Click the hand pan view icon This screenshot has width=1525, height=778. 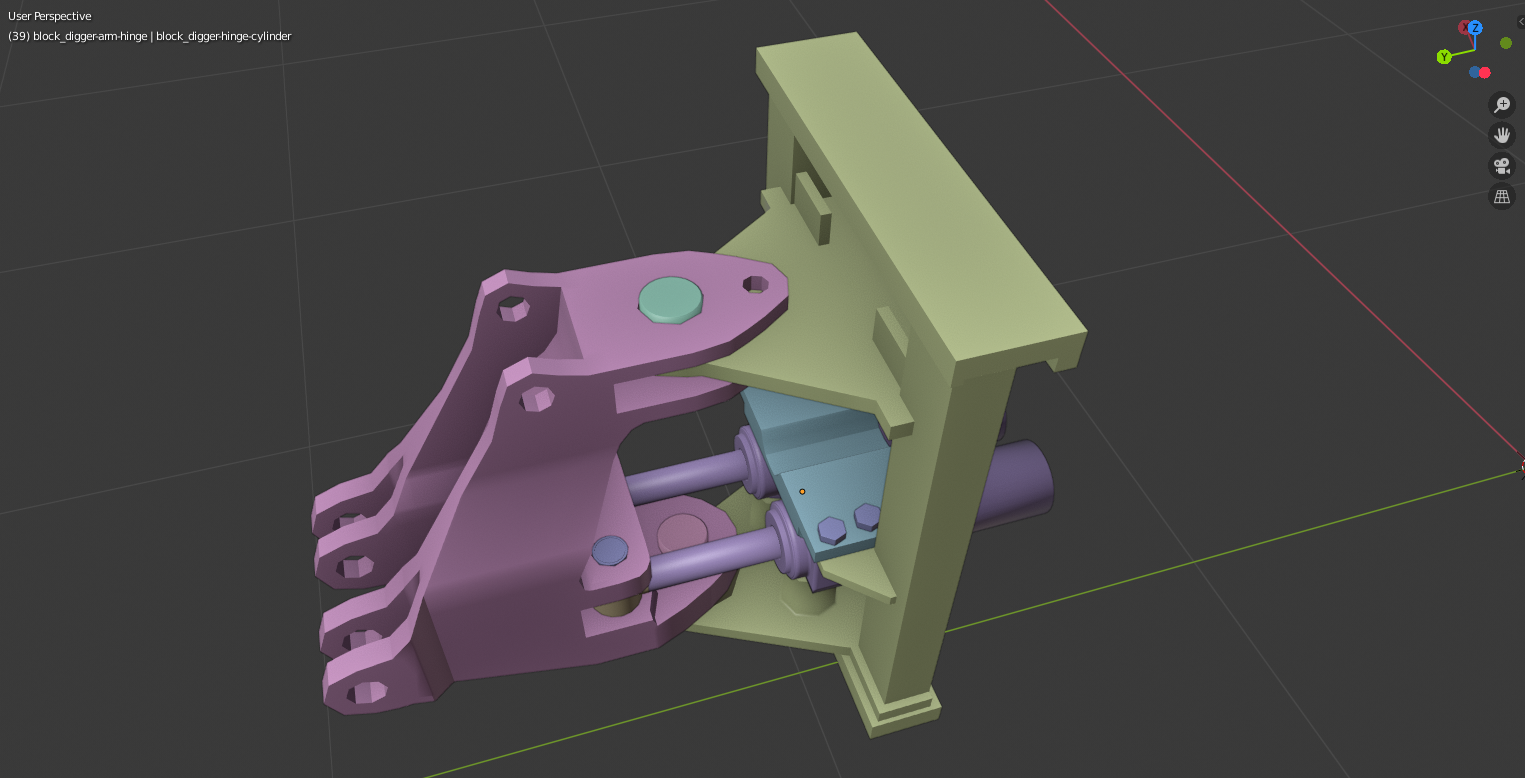click(1501, 135)
